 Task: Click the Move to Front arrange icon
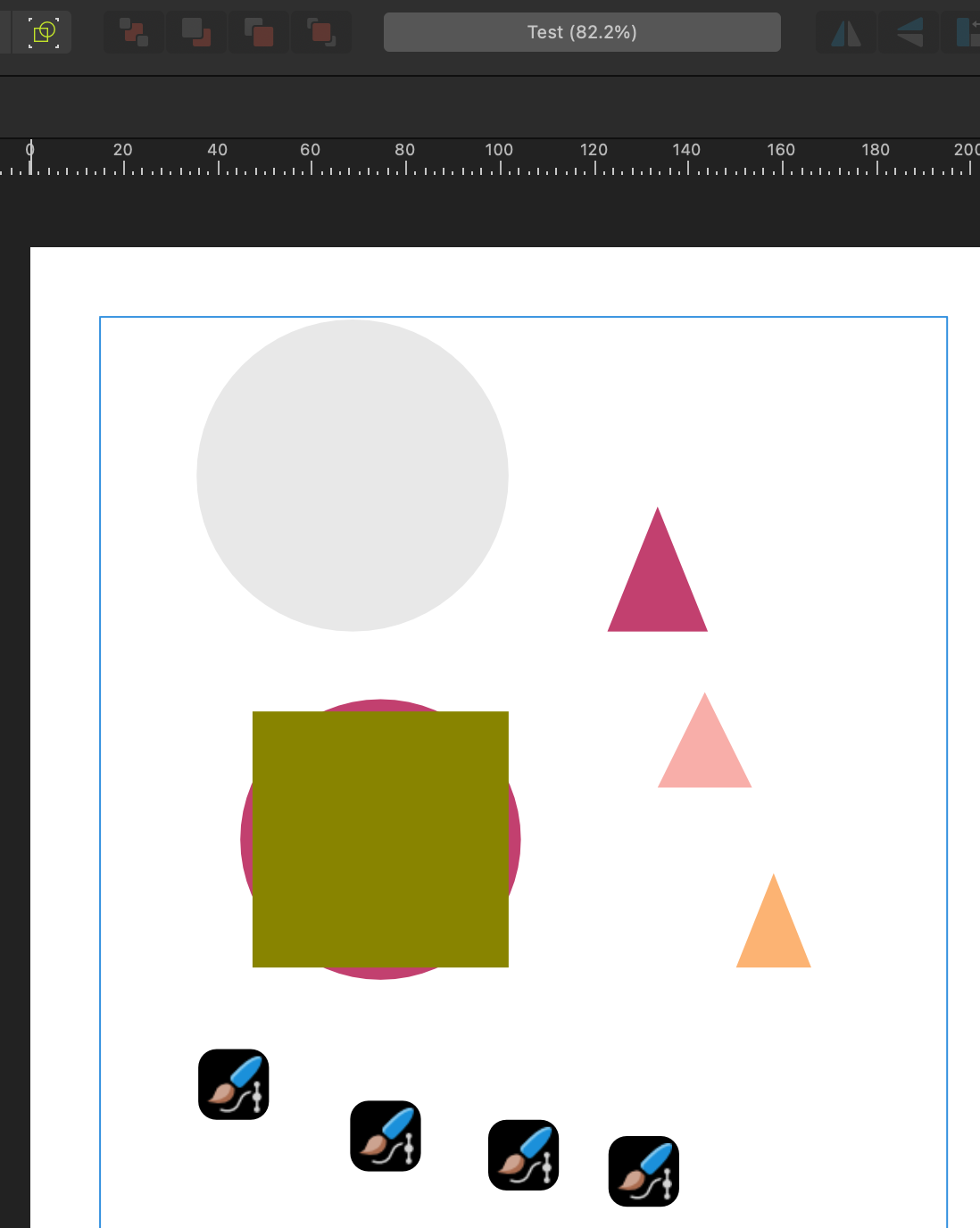coord(321,33)
